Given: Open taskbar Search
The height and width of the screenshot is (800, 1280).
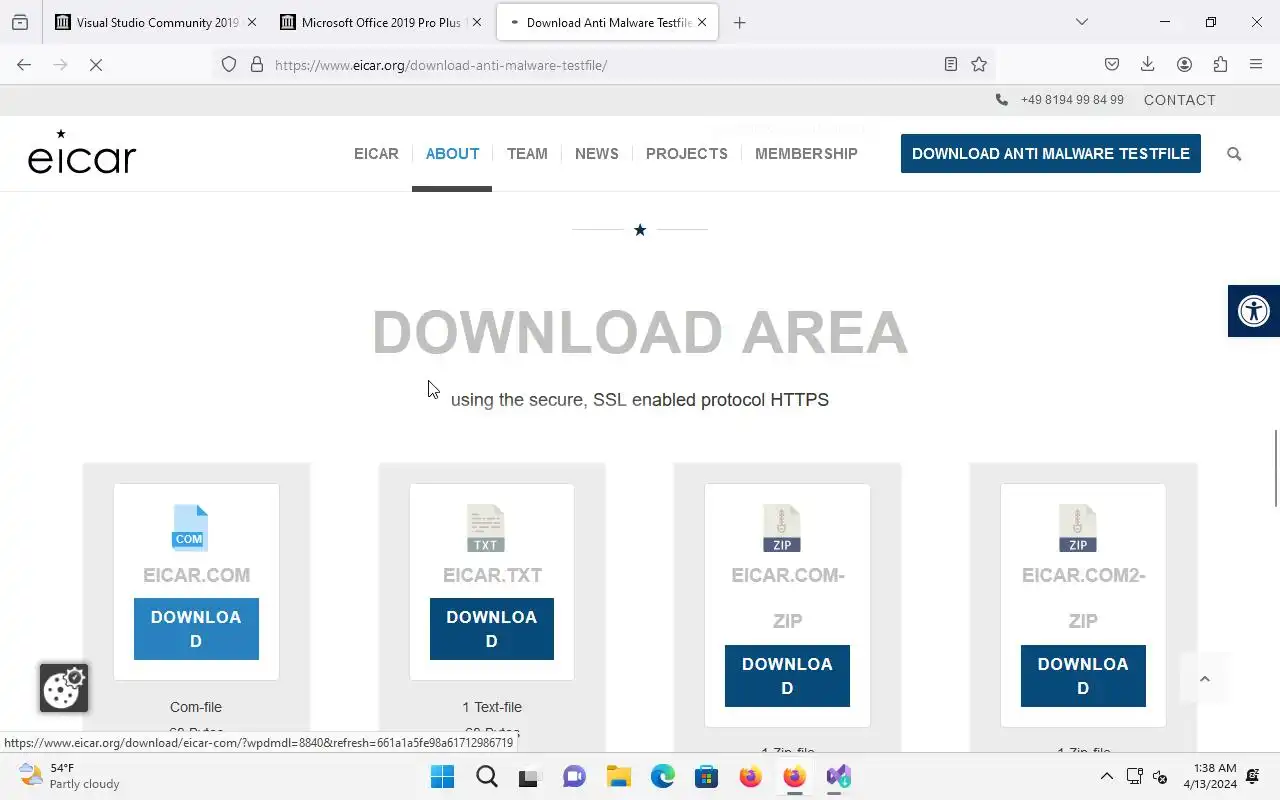Looking at the screenshot, I should coord(486,777).
